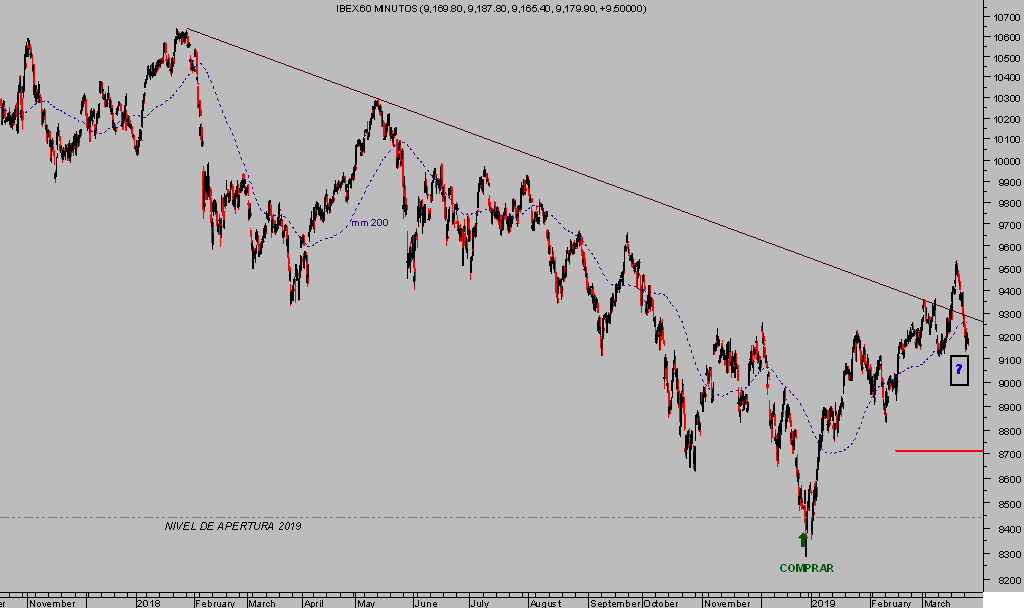Click the September date axis label
This screenshot has height=608, width=1024.
coord(615,603)
